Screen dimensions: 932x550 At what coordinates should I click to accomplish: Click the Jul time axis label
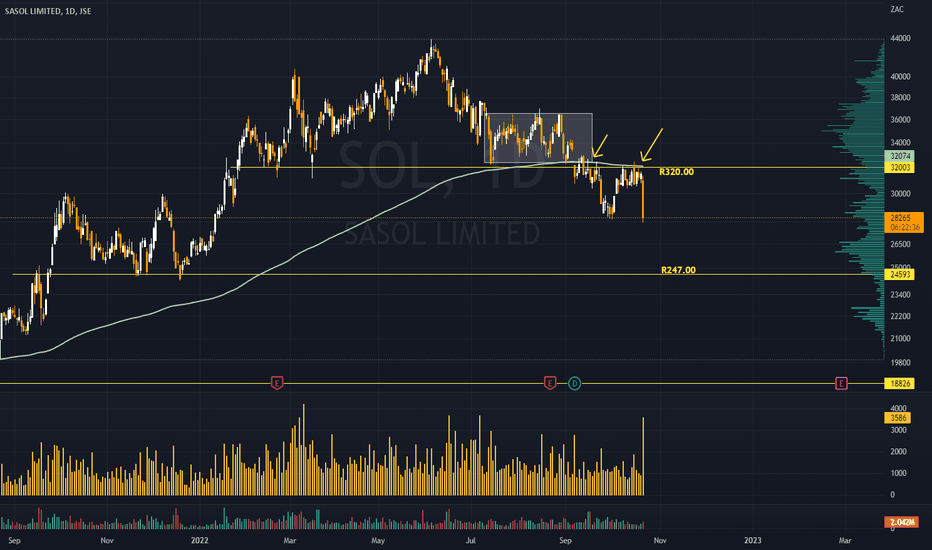coord(471,540)
